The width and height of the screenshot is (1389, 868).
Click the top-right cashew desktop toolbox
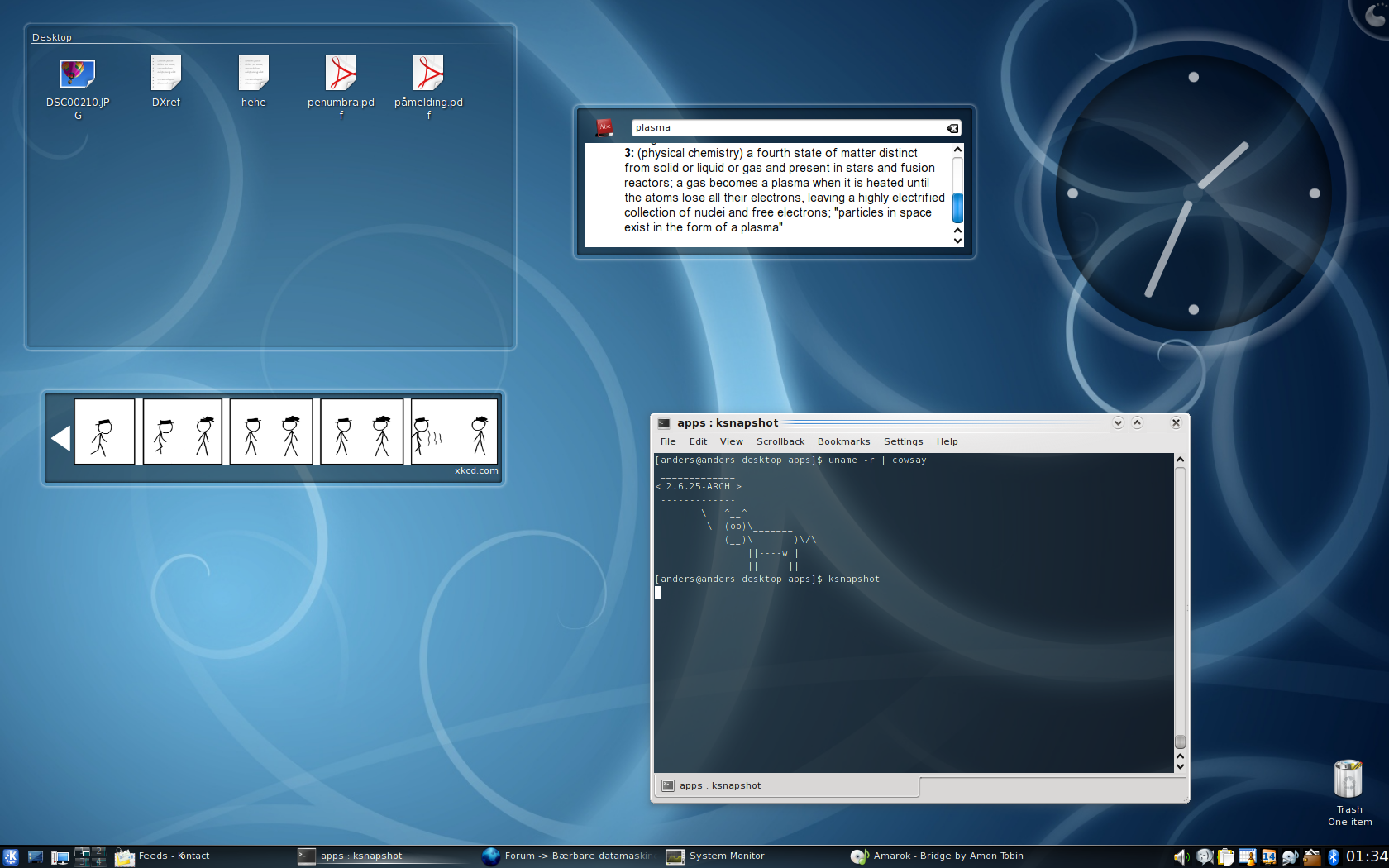[1372, 15]
